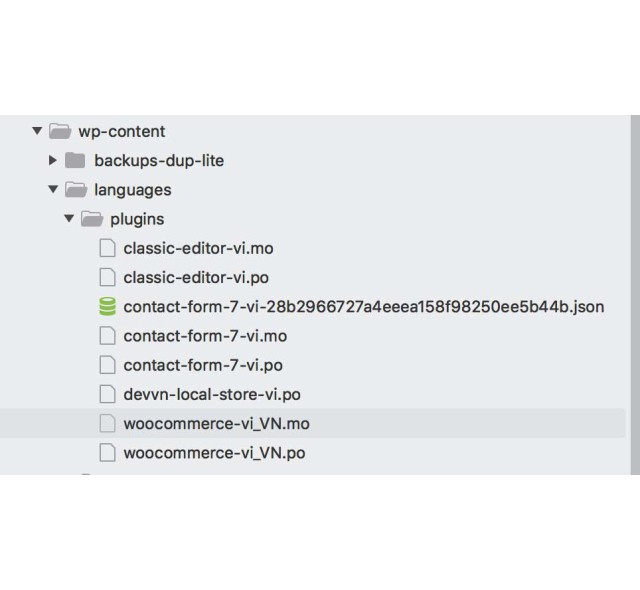Click file icon of woocommerce-vi_VN.po
Image resolution: width=640 pixels, height=590 pixels.
tap(107, 453)
